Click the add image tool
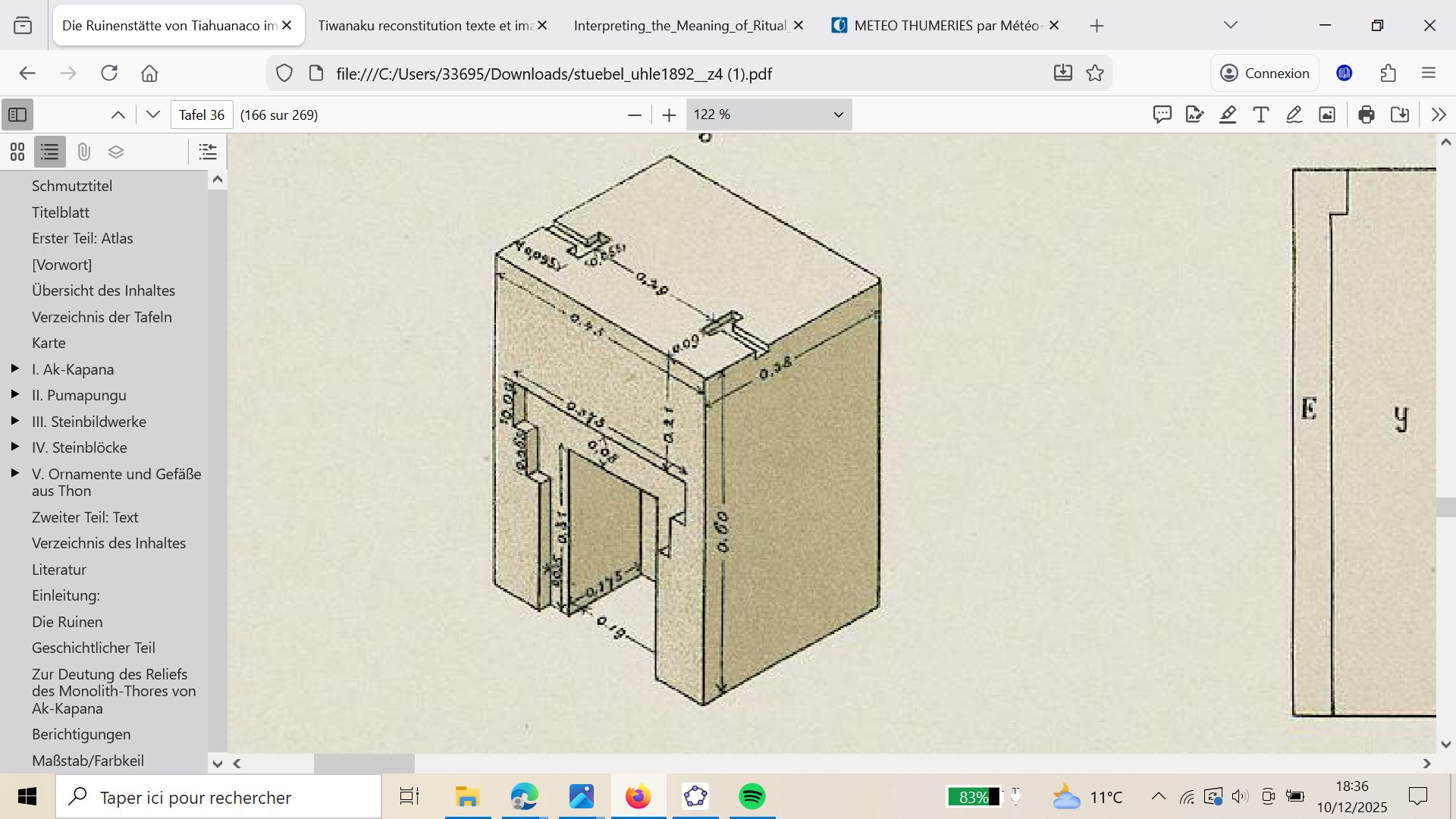This screenshot has width=1456, height=819. click(1326, 115)
